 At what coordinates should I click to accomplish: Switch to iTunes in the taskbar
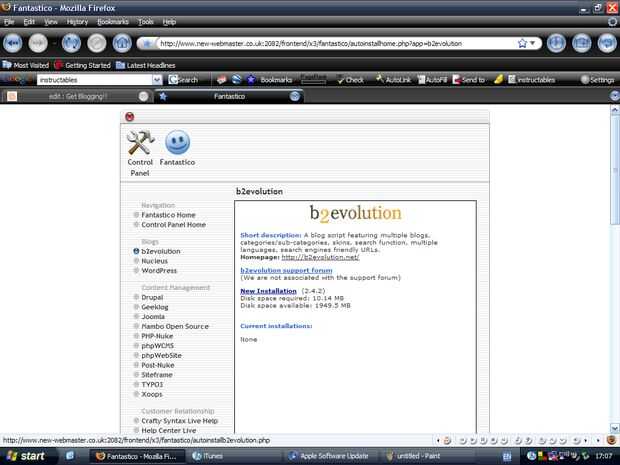(234, 456)
